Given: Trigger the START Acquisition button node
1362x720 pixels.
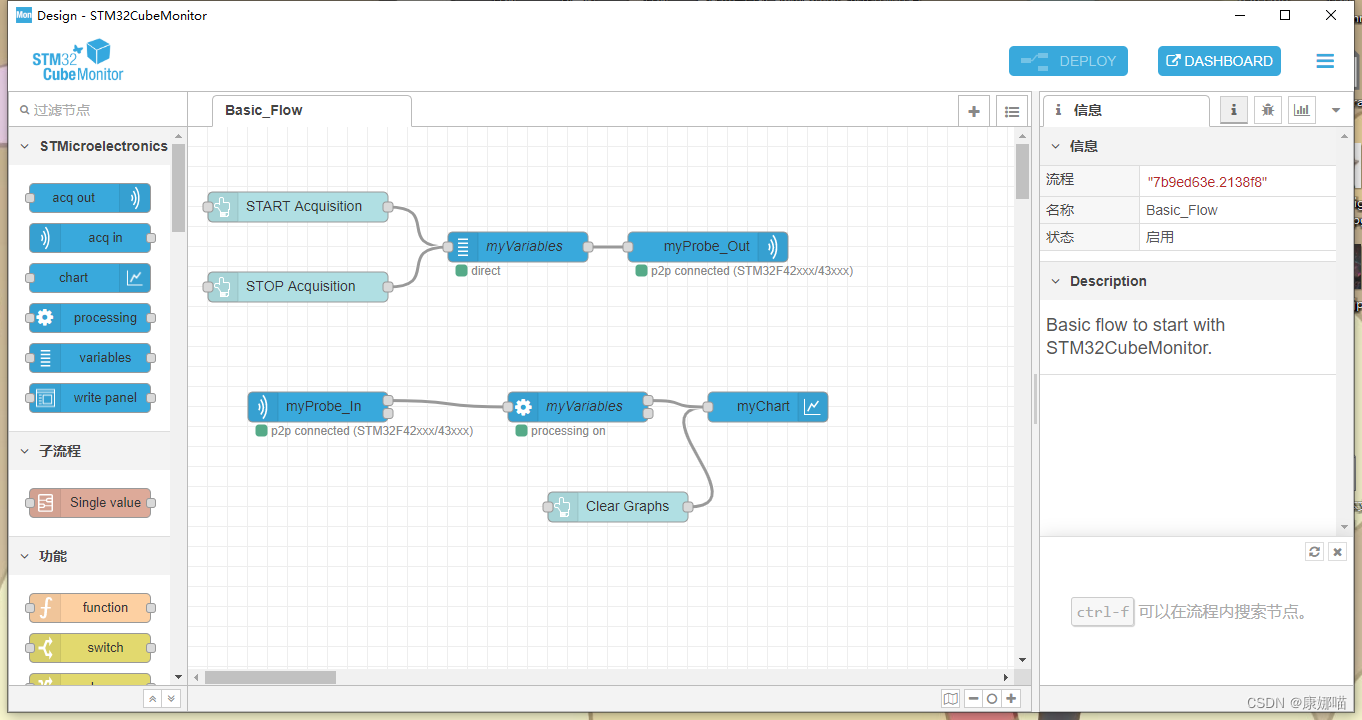Looking at the screenshot, I should tap(221, 207).
